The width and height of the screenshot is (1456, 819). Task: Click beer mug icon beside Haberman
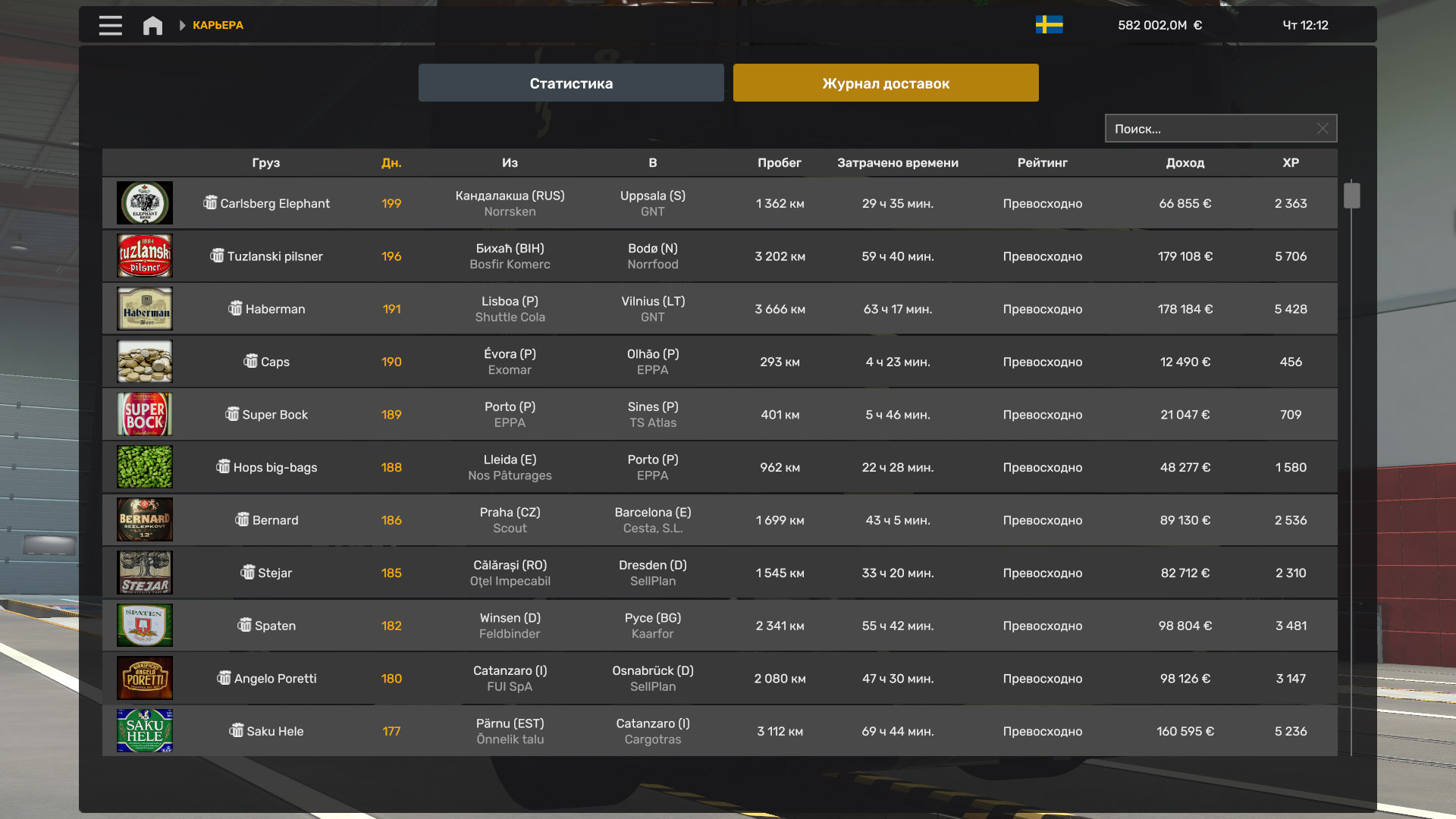coord(235,308)
